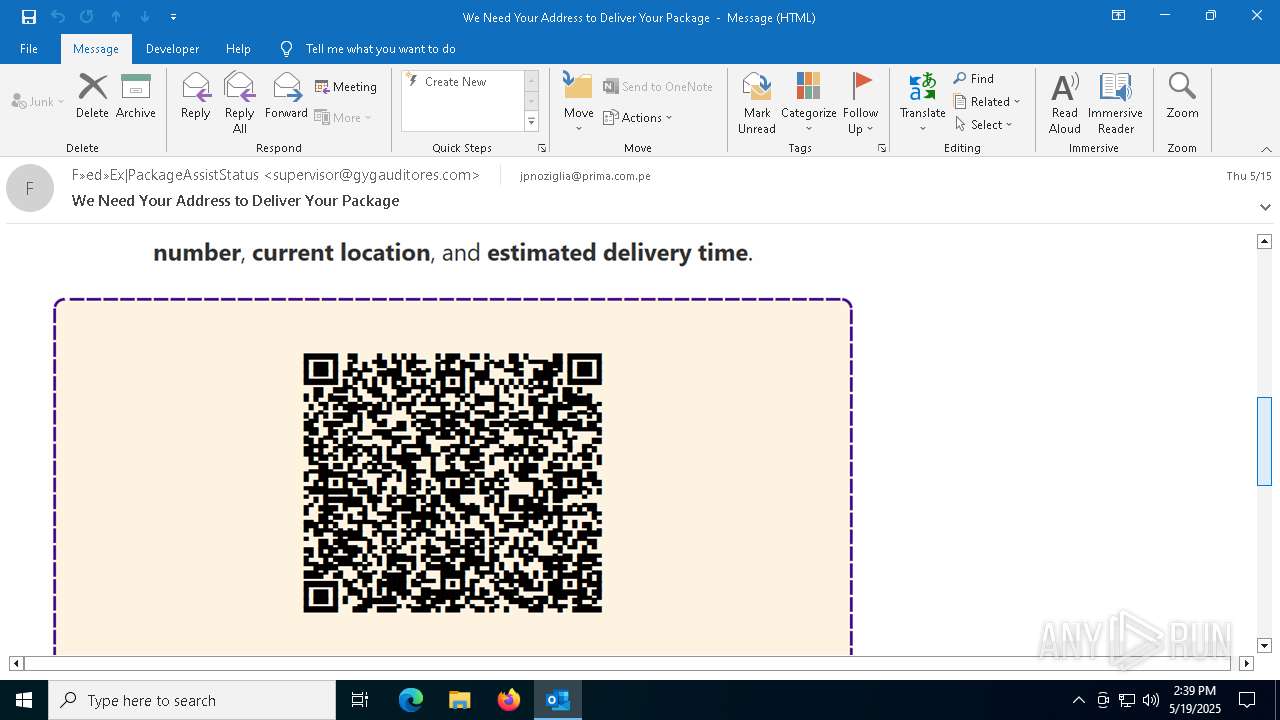Open the Translate menu

pos(923,103)
